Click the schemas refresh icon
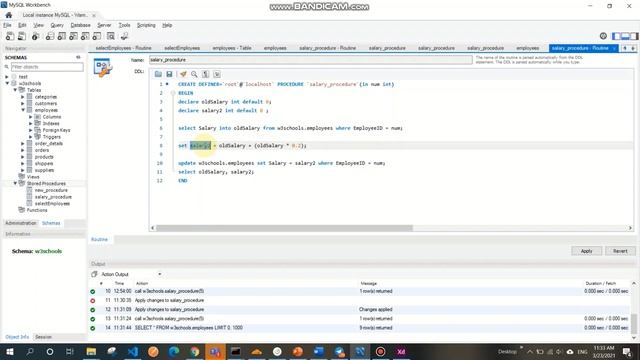Image resolution: width=640 pixels, height=360 pixels. (x=78, y=58)
